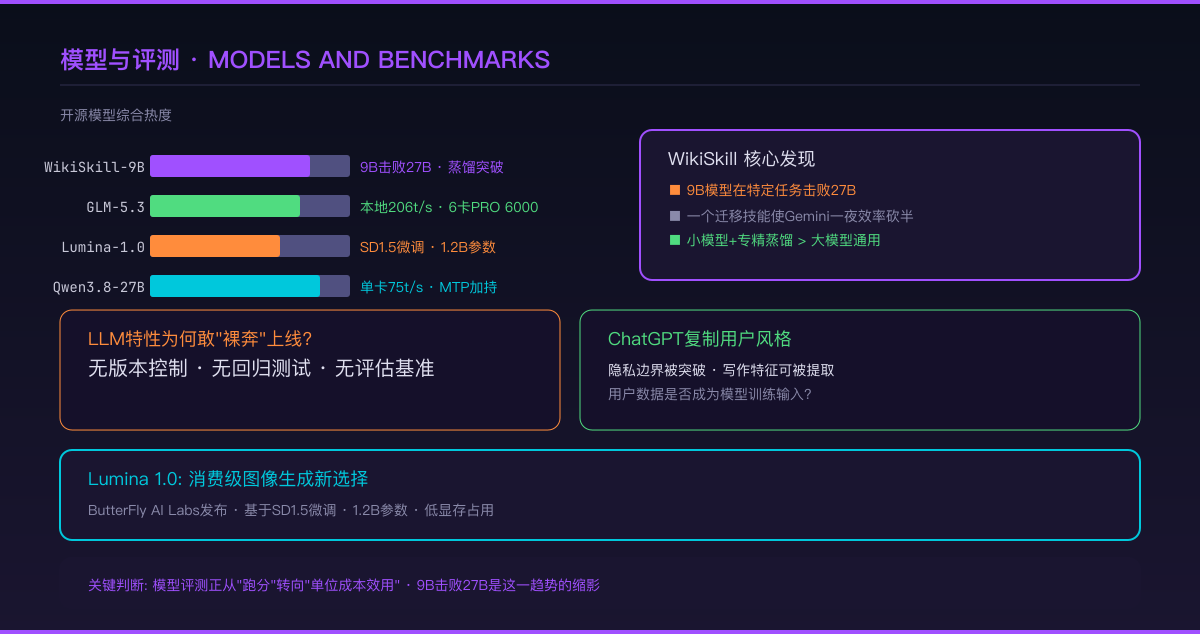Click the 'WikiSkill 核心发现' card title

point(741,159)
